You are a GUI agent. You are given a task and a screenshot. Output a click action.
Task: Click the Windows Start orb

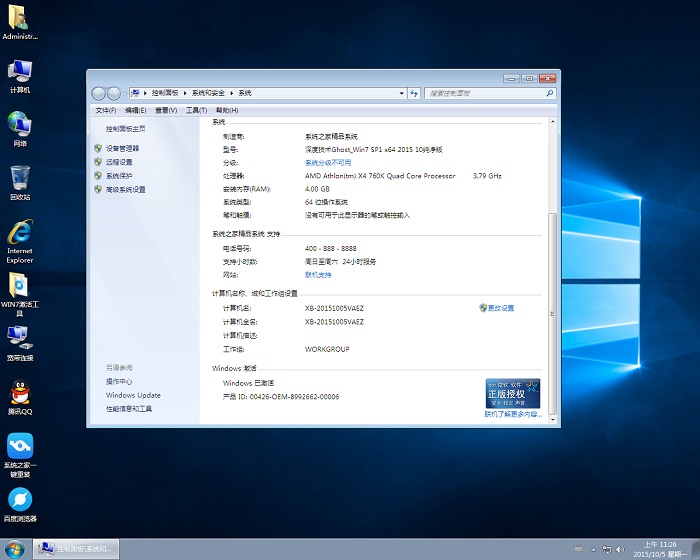(x=15, y=549)
